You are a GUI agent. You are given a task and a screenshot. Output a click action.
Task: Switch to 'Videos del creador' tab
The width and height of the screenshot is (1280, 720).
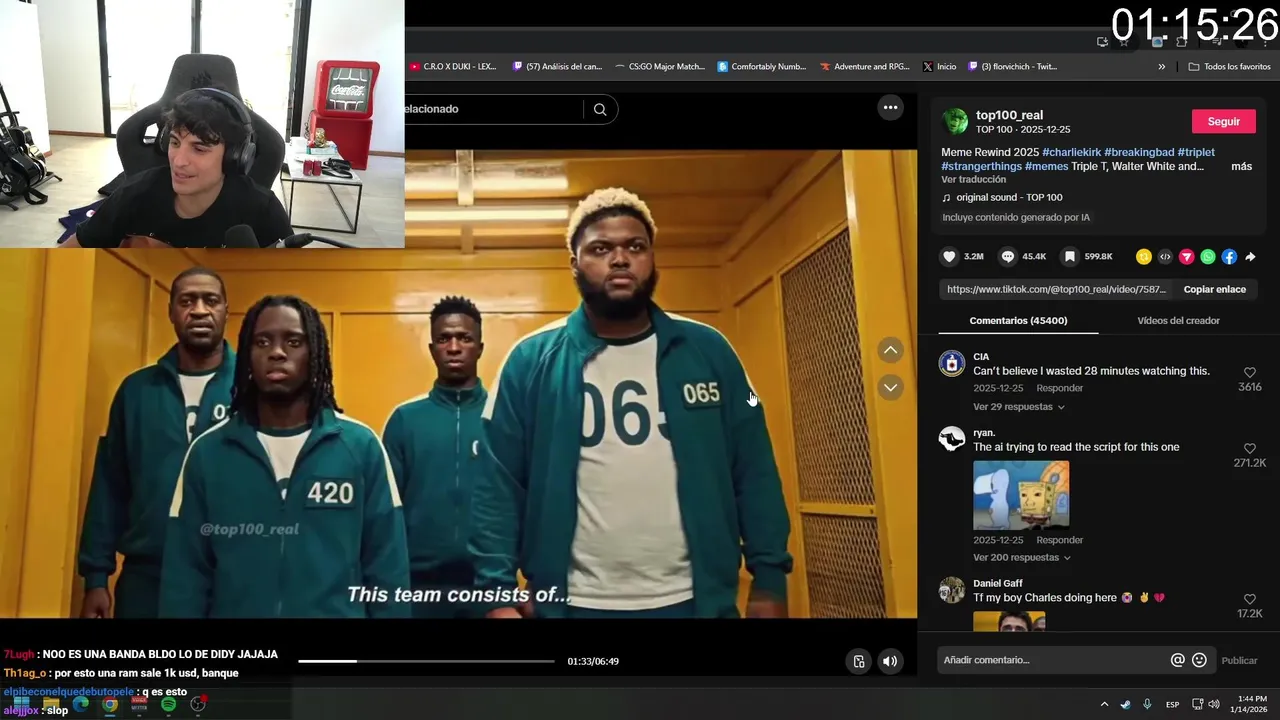point(1178,321)
